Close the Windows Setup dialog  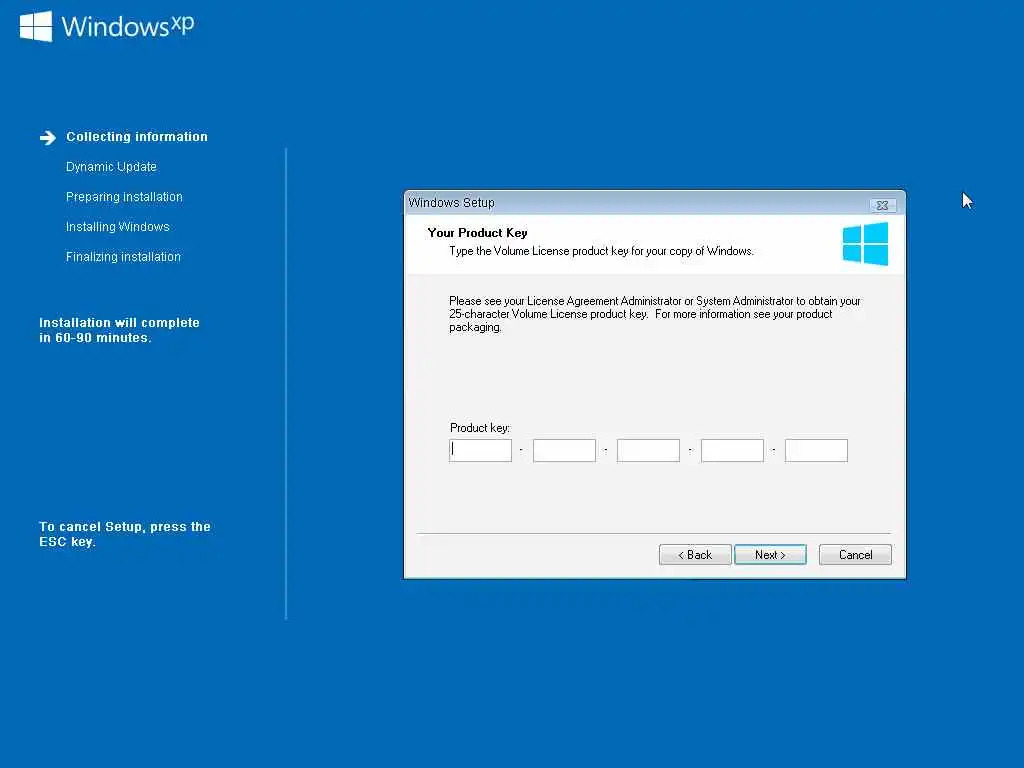(882, 205)
